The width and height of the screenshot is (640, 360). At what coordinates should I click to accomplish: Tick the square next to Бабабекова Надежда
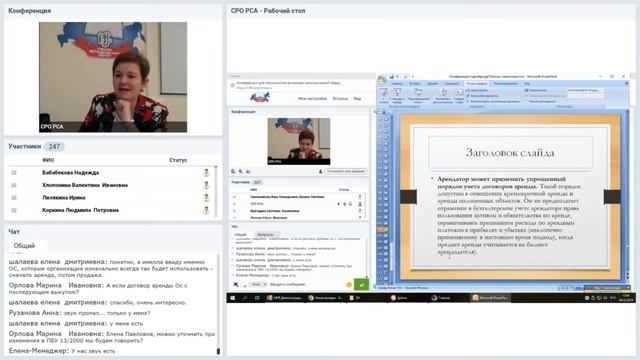pyautogui.click(x=14, y=173)
